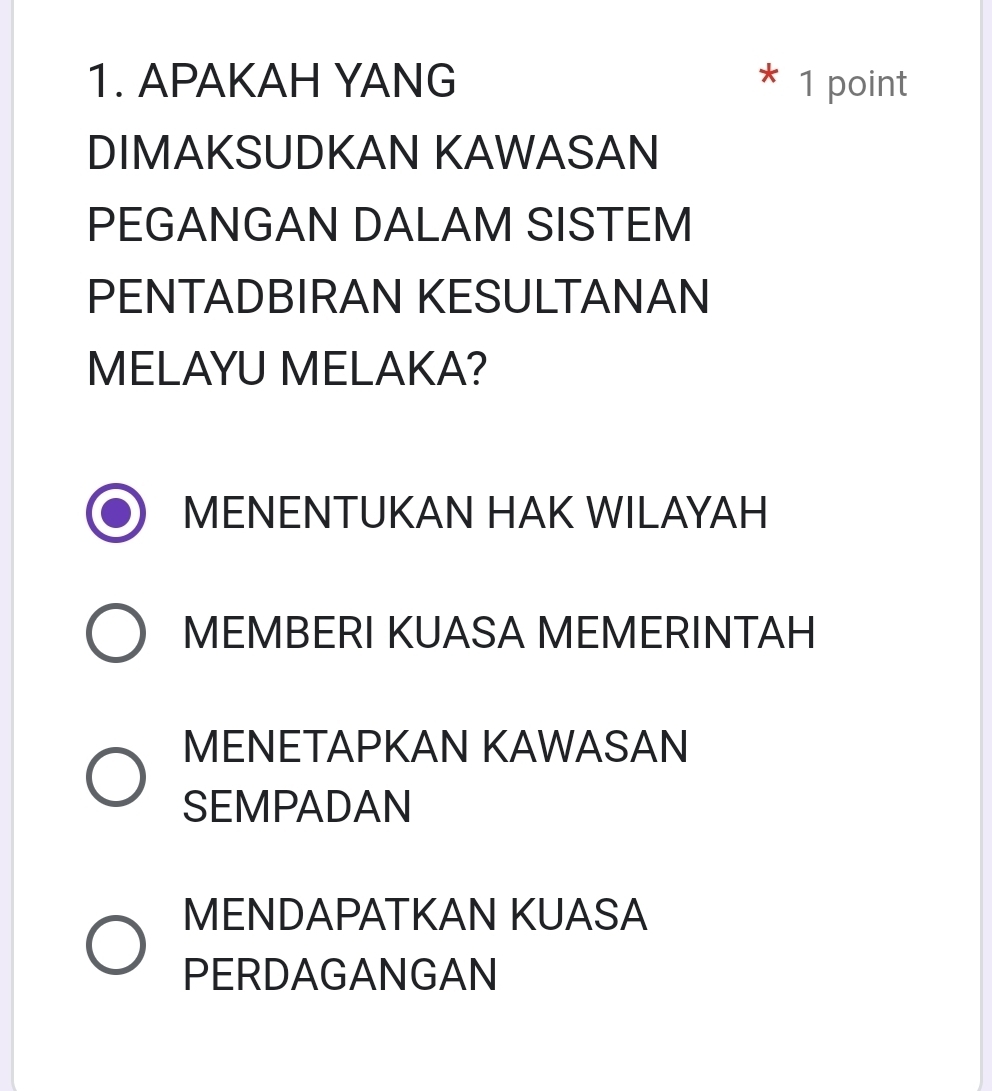Click the "1 point" score label
This screenshot has height=1091, width=992.
point(853,84)
